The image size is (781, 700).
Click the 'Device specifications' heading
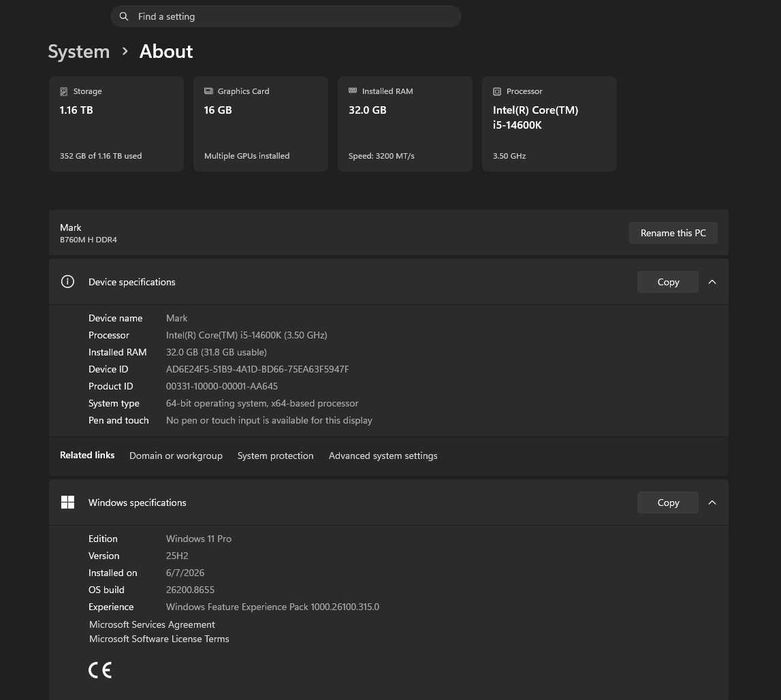coord(131,282)
